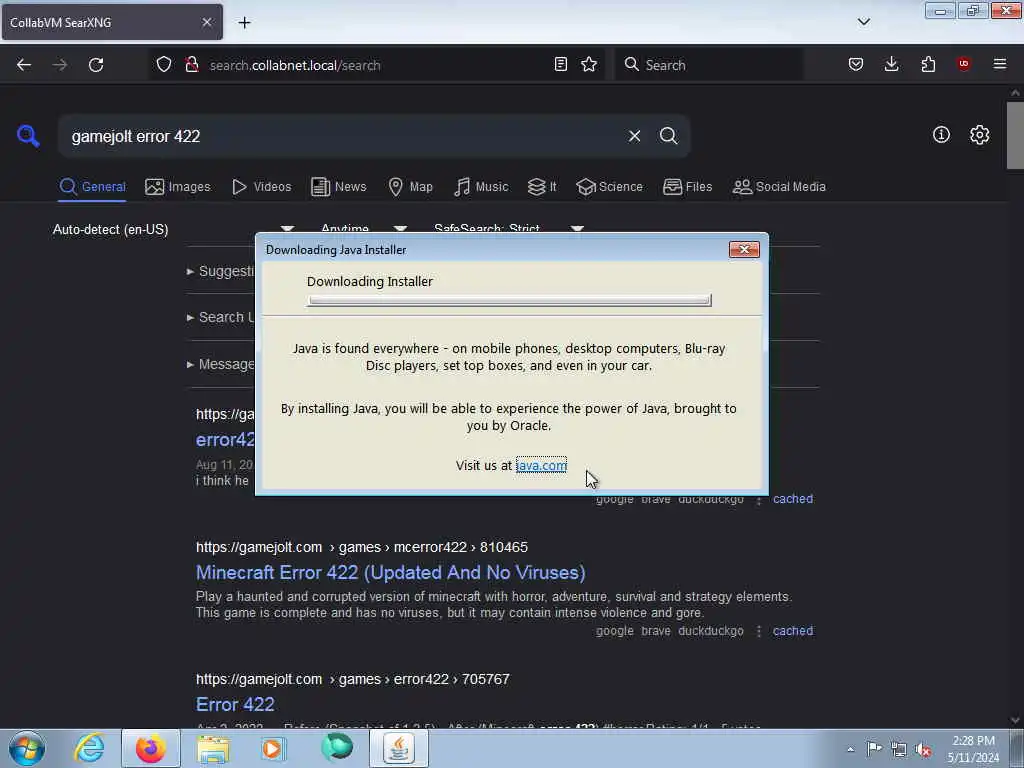The height and width of the screenshot is (768, 1024).
Task: Open Minecraft Error 422 (Updated And No Viruses) result
Action: click(391, 572)
